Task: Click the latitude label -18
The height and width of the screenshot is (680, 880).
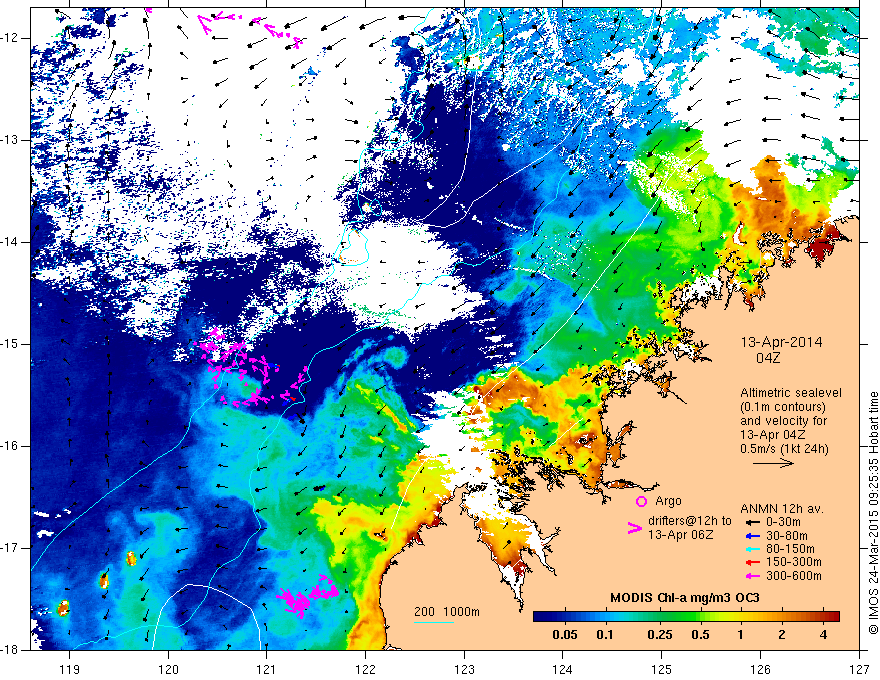Action: pyautogui.click(x=11, y=650)
